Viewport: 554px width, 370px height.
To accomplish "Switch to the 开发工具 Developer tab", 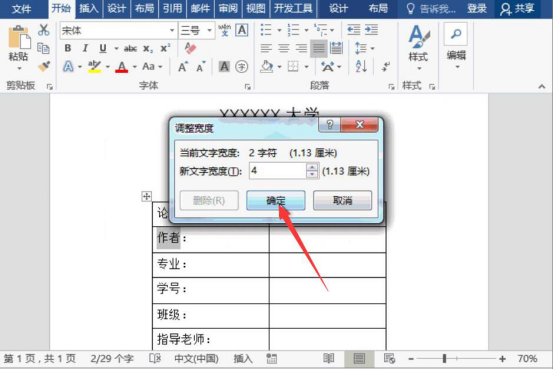I will pos(293,8).
